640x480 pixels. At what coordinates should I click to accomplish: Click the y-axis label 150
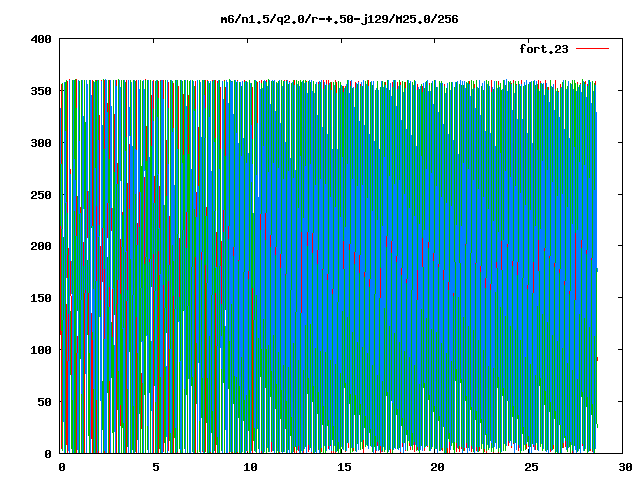click(41, 298)
